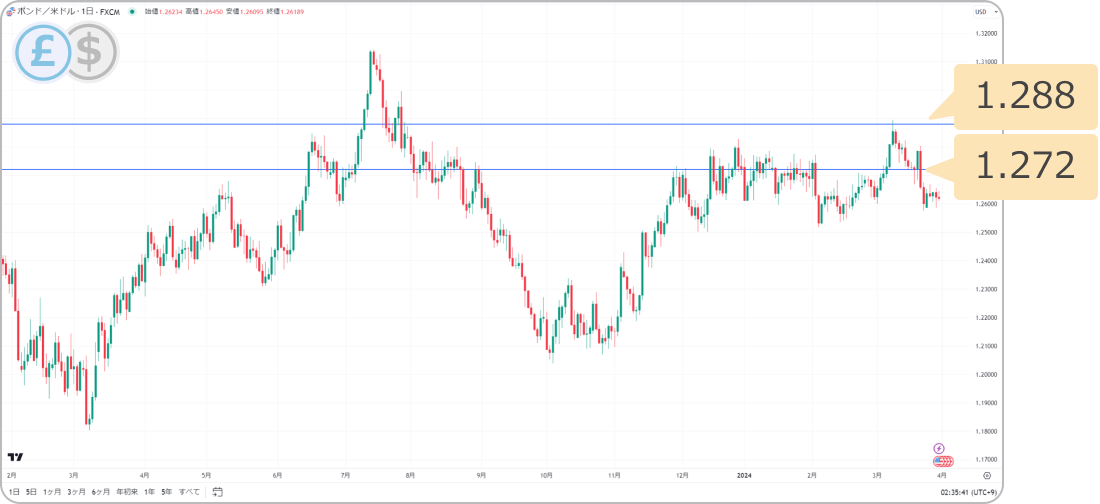Image resolution: width=1100 pixels, height=504 pixels.
Task: Click the 1.26000 price axis label
Action: pos(987,204)
